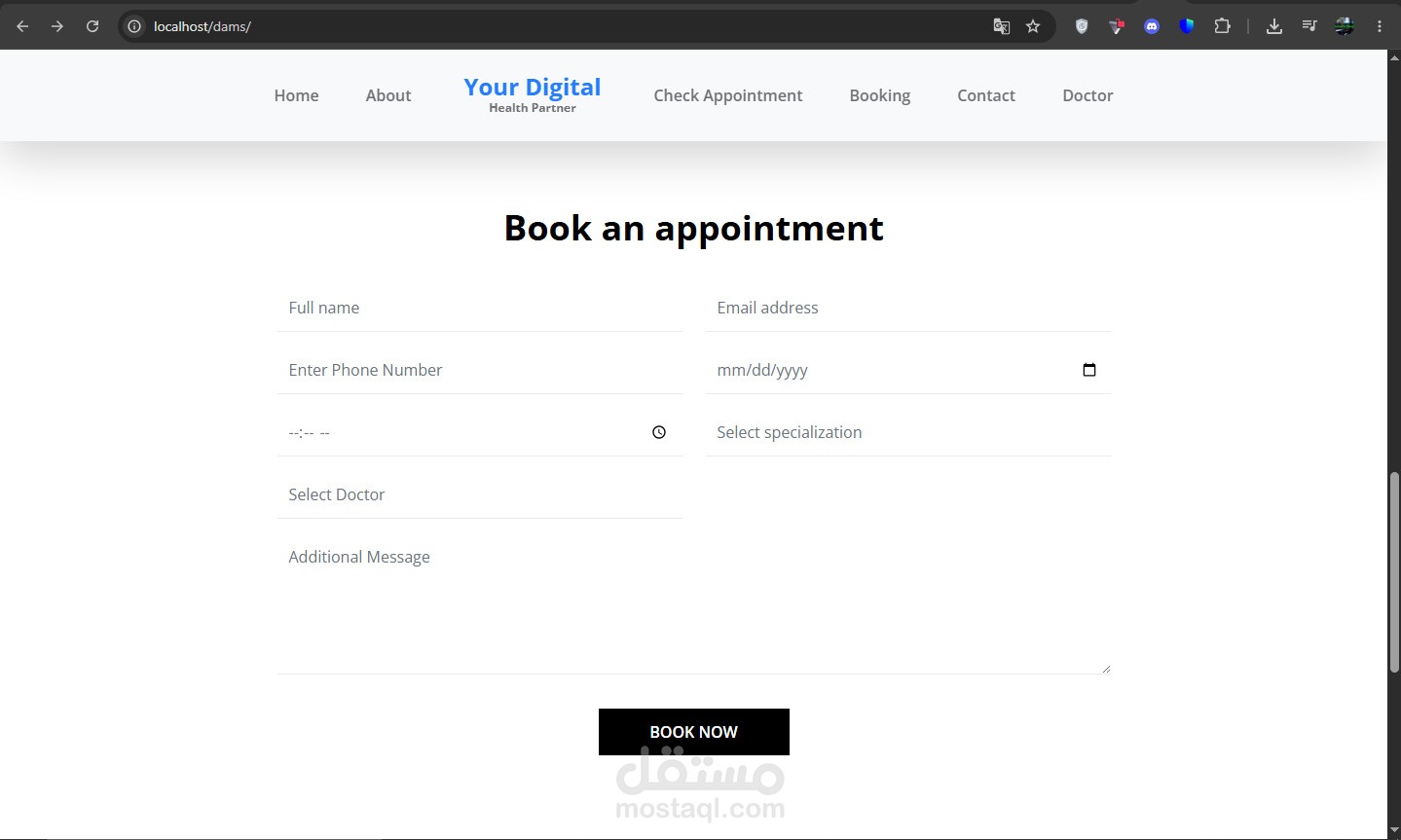This screenshot has height=840, width=1401.
Task: Open the Extensions puzzle-piece menu
Action: (x=1222, y=26)
